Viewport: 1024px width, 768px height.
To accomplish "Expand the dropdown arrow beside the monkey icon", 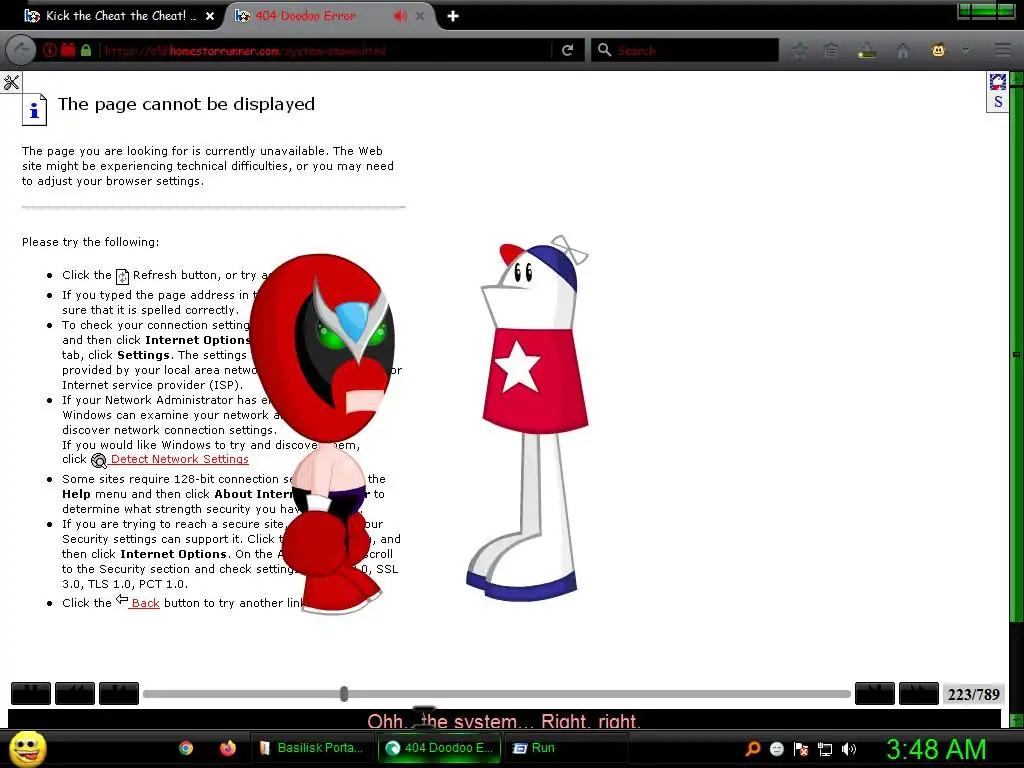I will pos(966,50).
